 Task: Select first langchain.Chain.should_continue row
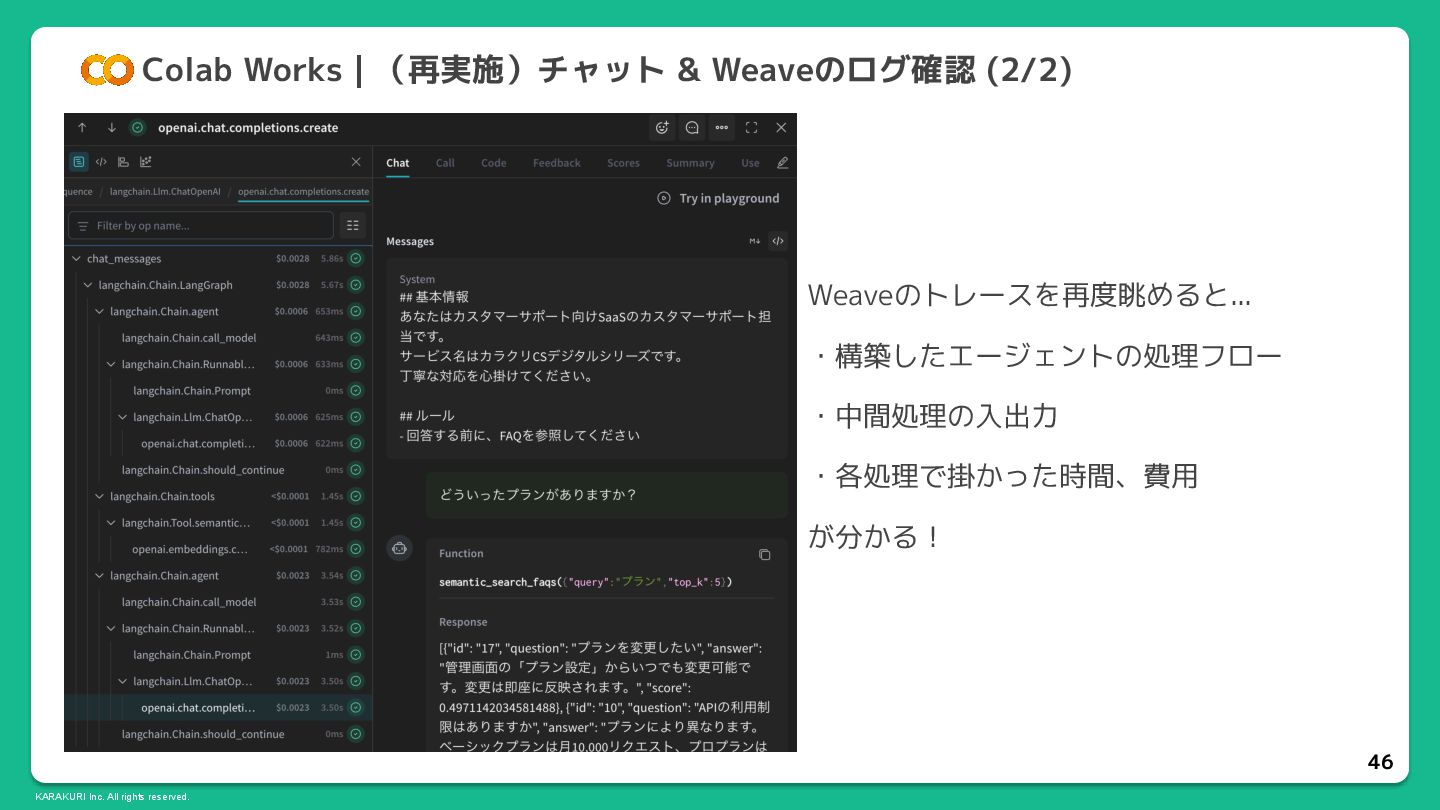pyautogui.click(x=218, y=470)
